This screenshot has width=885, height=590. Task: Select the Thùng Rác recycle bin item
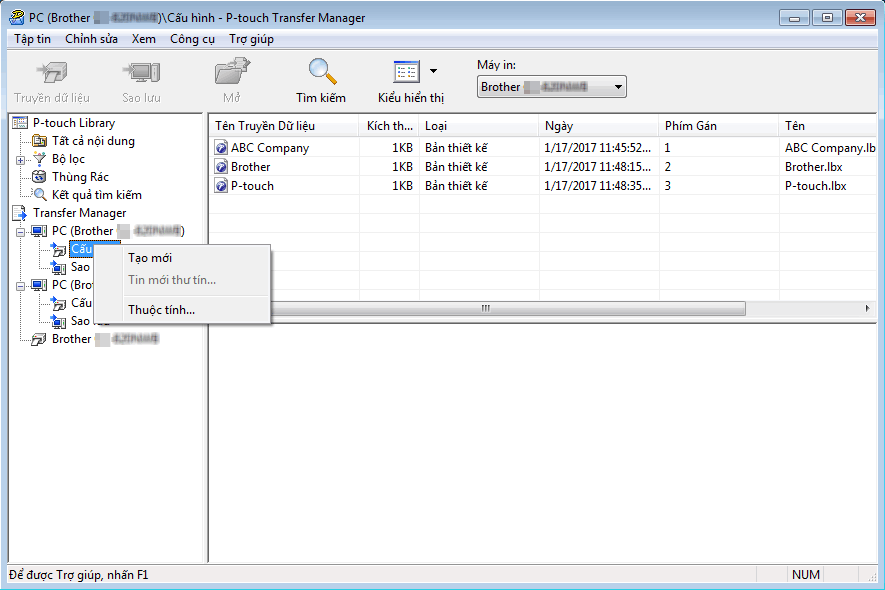[80, 177]
